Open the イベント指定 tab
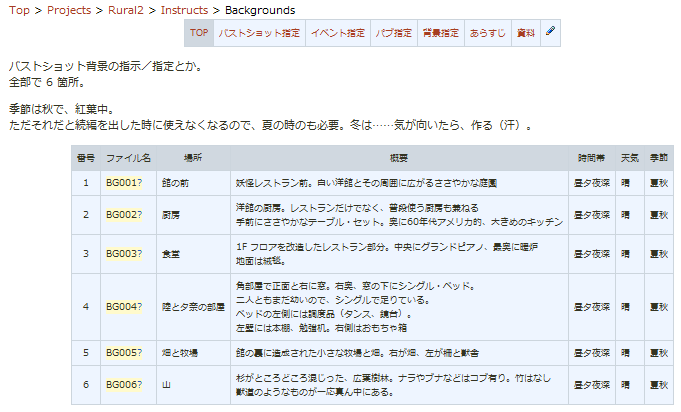The image size is (681, 412). [x=338, y=33]
